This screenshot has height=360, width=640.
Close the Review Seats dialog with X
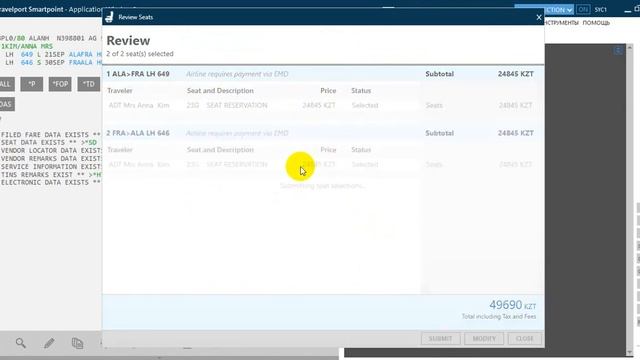point(539,17)
